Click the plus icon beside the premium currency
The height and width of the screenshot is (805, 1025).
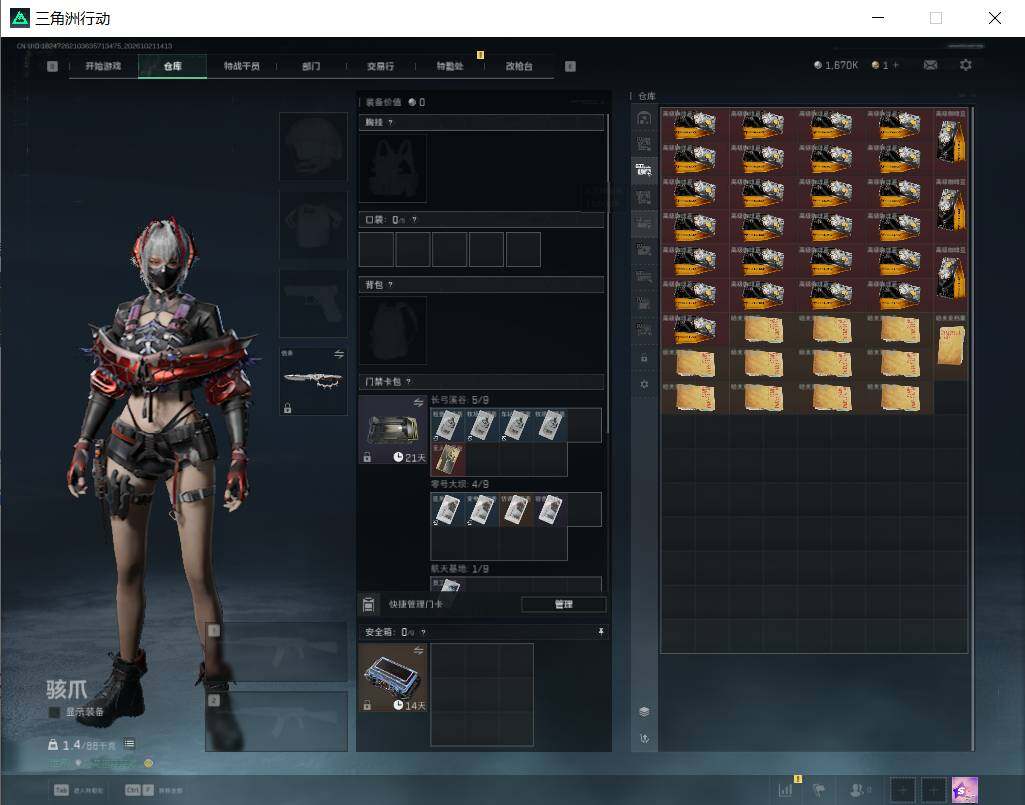(896, 65)
